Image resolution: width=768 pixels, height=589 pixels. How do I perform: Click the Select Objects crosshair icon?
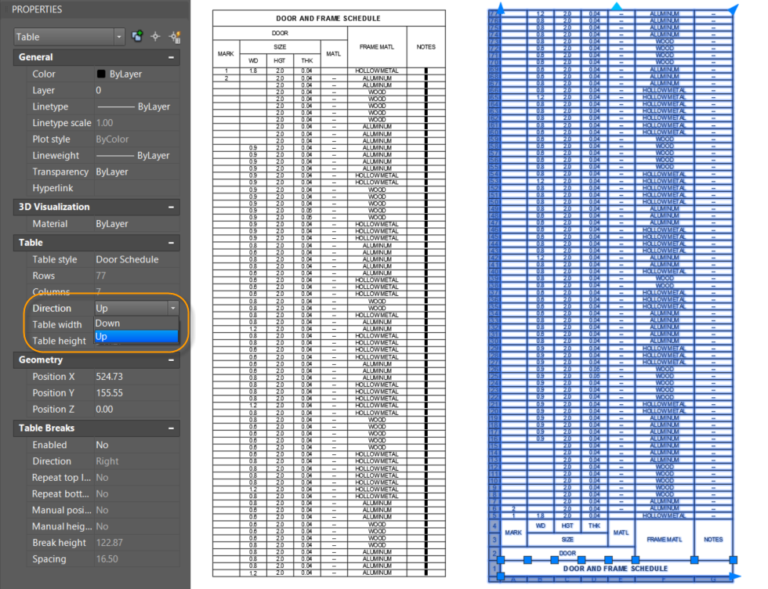(156, 37)
